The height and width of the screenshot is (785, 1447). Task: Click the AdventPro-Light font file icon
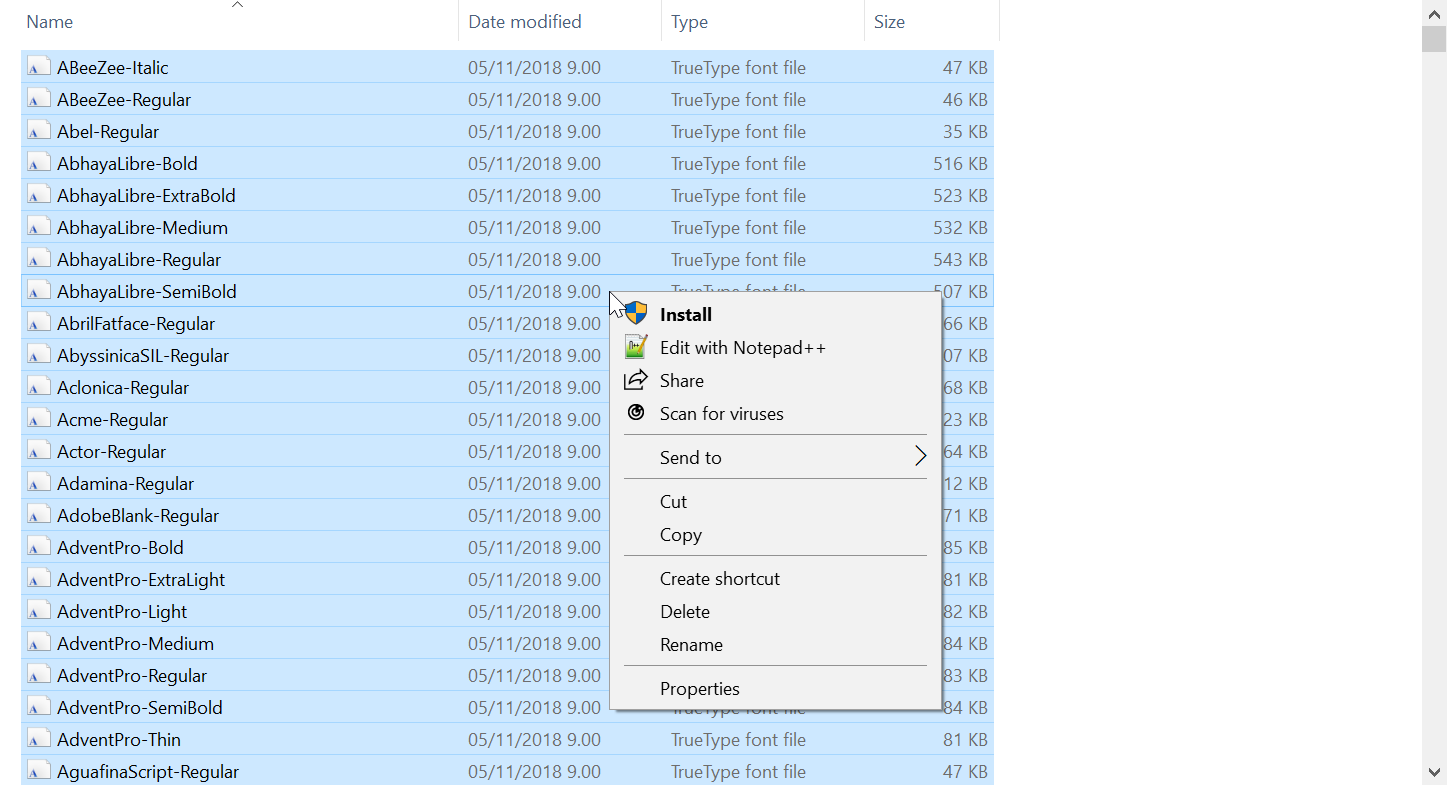[x=39, y=612]
